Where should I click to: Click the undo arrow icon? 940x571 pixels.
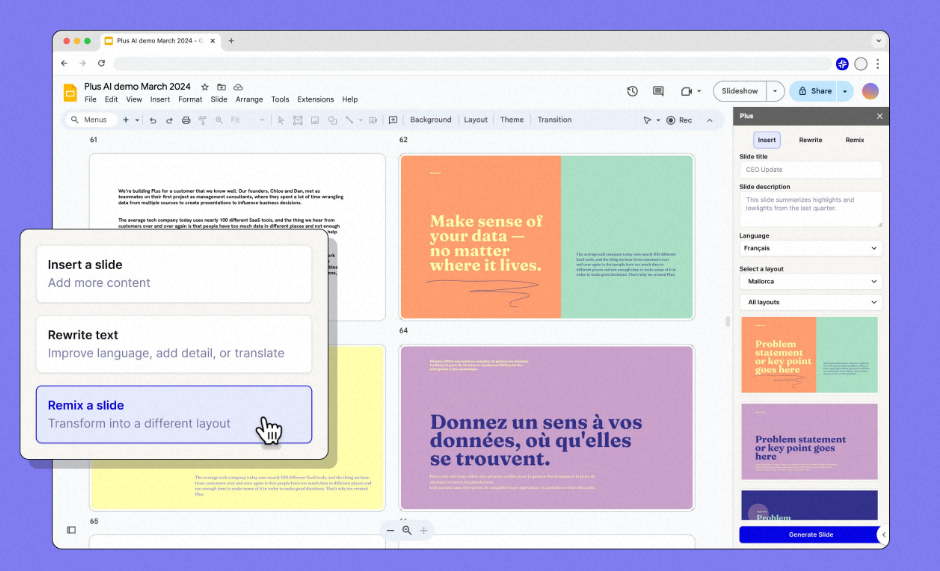tap(153, 120)
